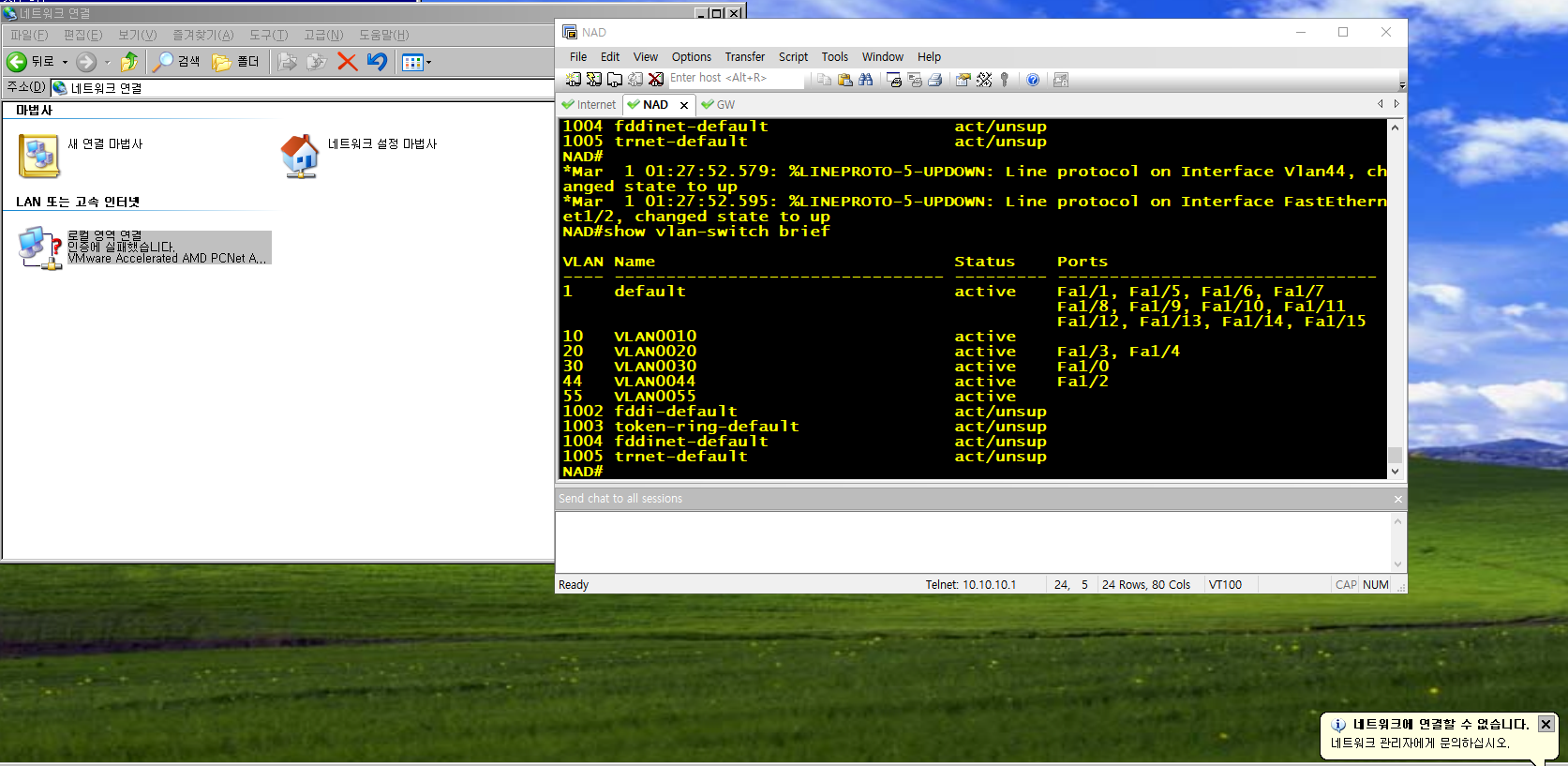Image resolution: width=1568 pixels, height=766 pixels.
Task: Open the Help menu in NAD window
Action: (929, 57)
